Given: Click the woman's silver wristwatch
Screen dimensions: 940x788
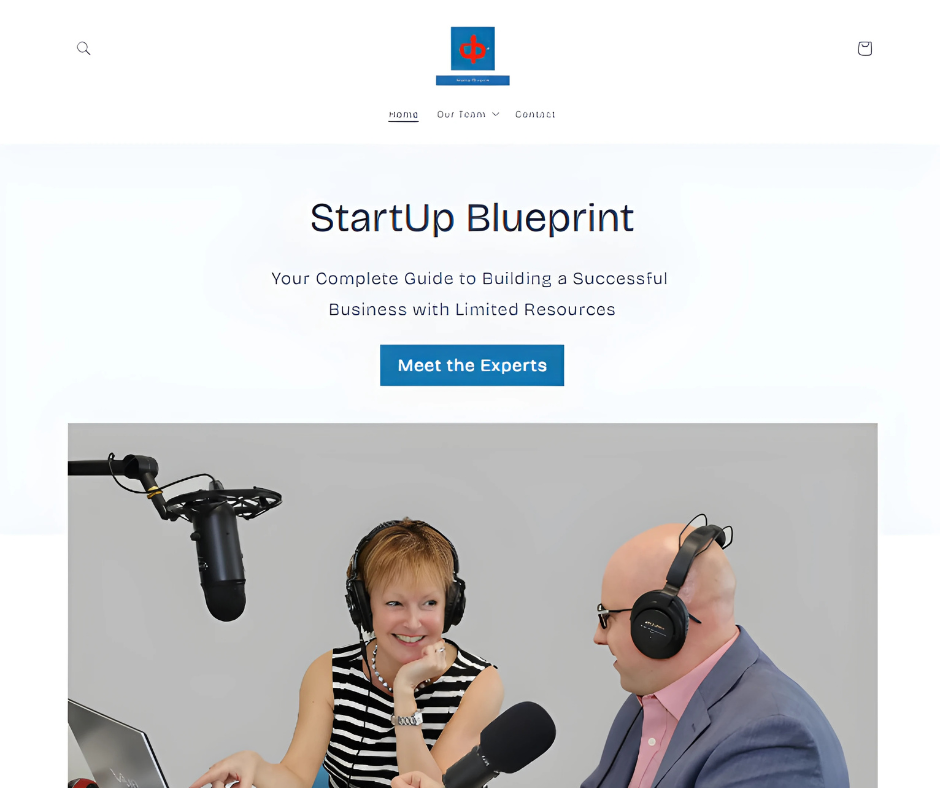Looking at the screenshot, I should [x=408, y=718].
